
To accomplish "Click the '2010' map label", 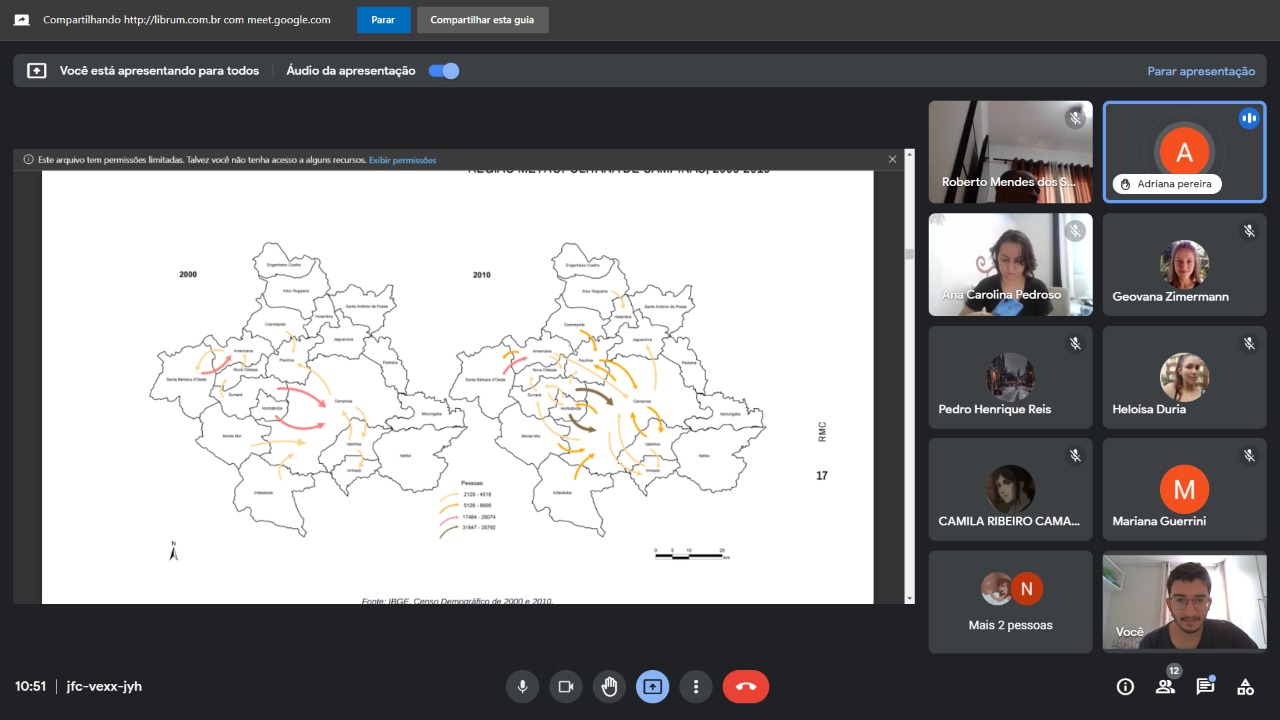I will (482, 274).
